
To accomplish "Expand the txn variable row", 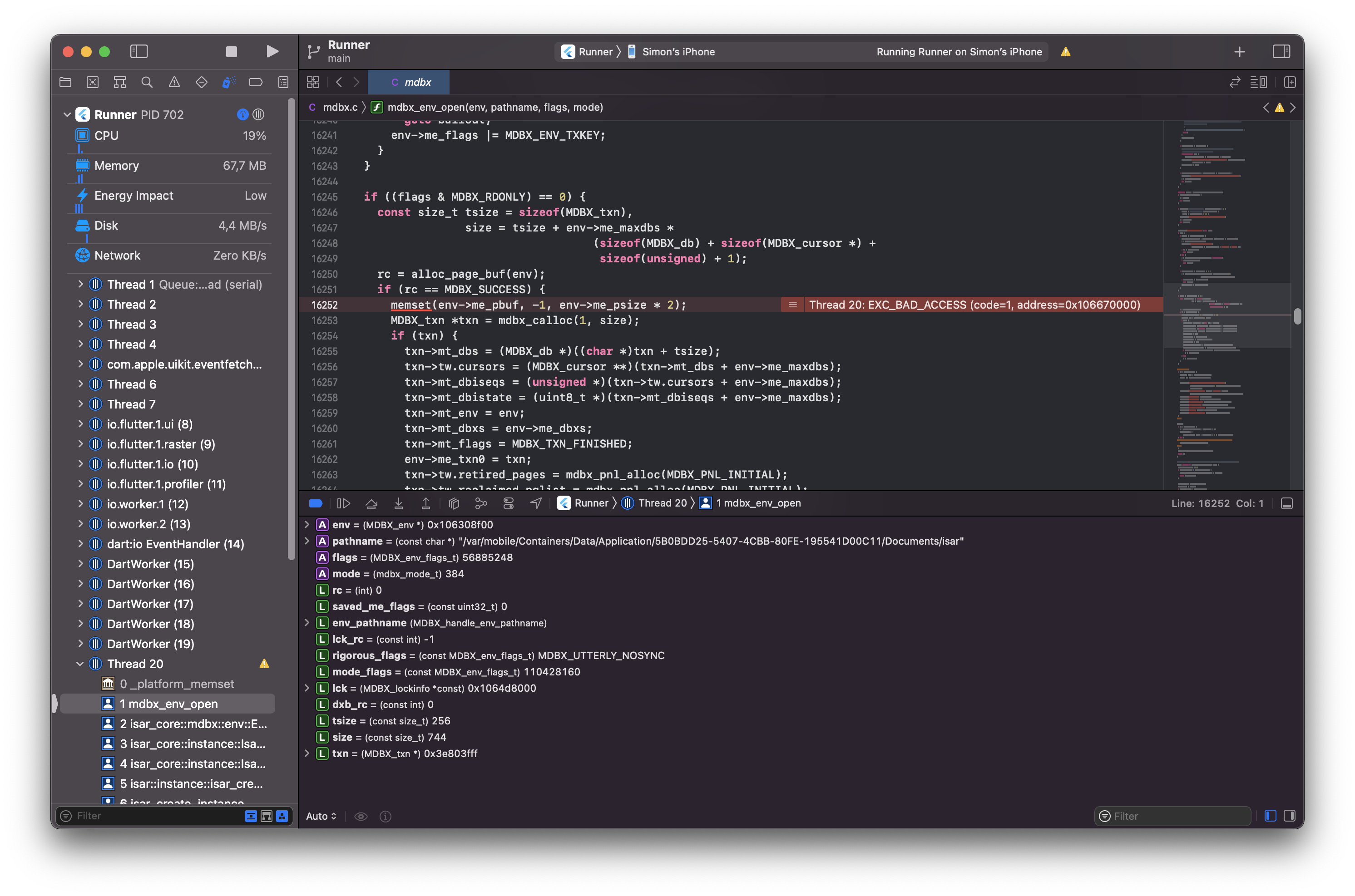I will (x=307, y=753).
